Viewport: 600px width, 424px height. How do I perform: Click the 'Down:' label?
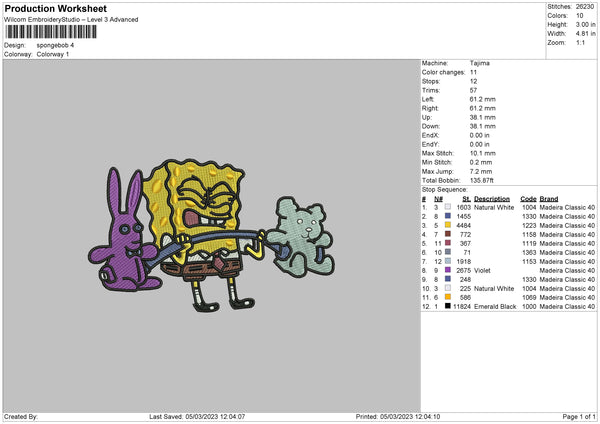pos(430,126)
